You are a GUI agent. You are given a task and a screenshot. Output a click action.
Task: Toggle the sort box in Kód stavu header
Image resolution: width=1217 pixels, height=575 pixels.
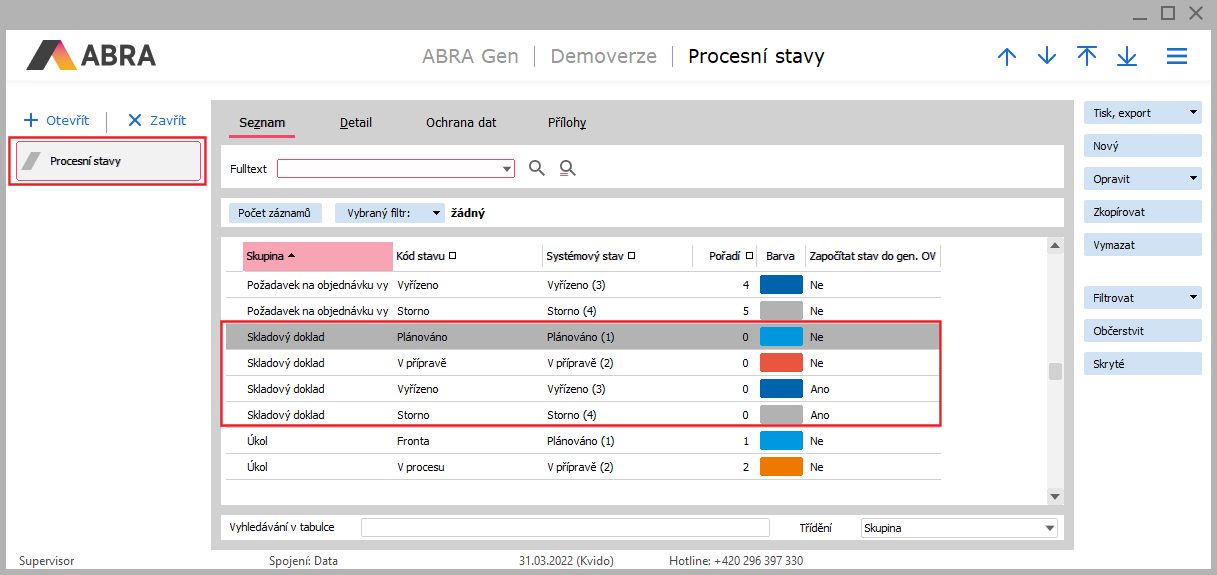(x=453, y=257)
